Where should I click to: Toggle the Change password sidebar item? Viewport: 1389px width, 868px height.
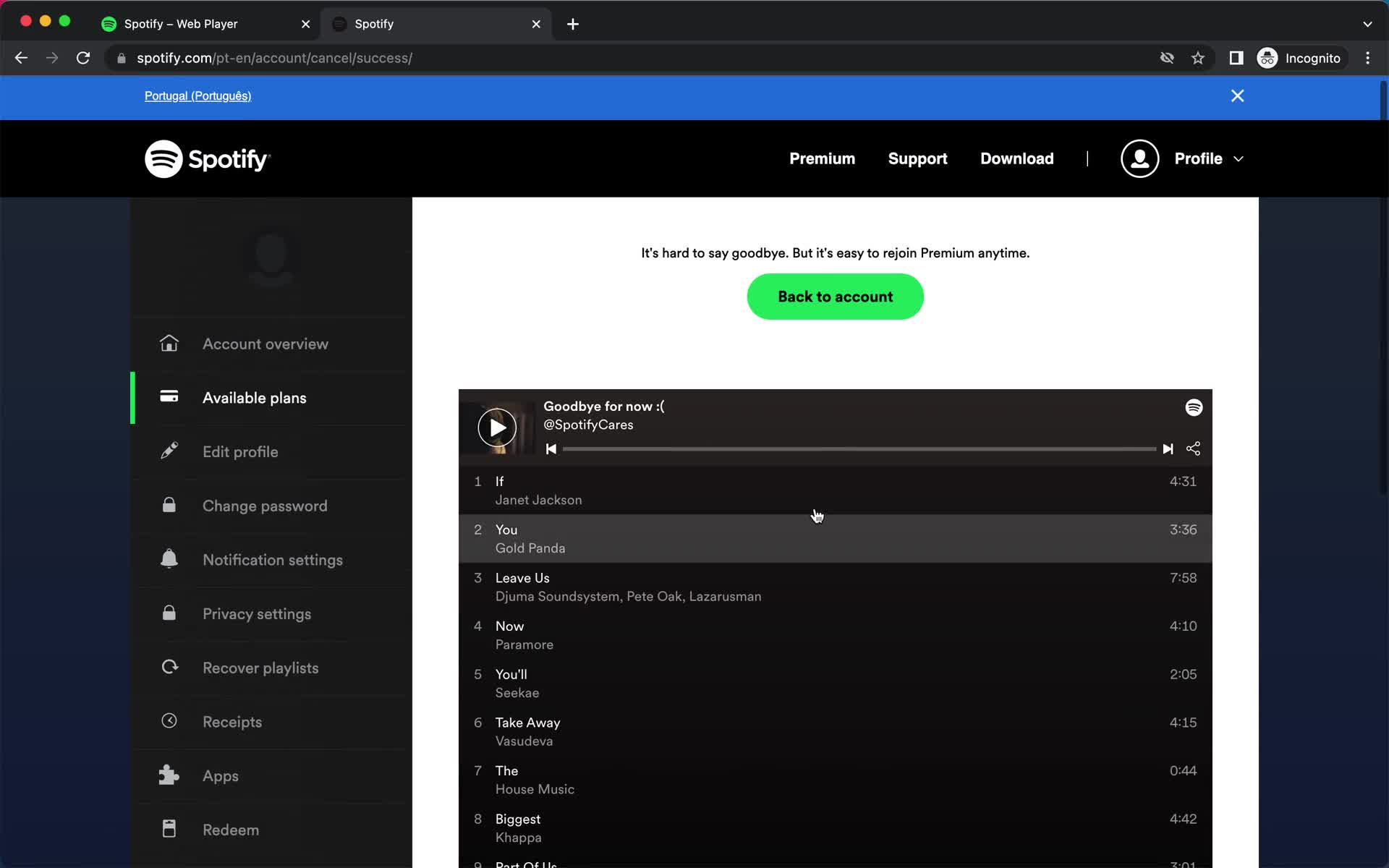265,505
